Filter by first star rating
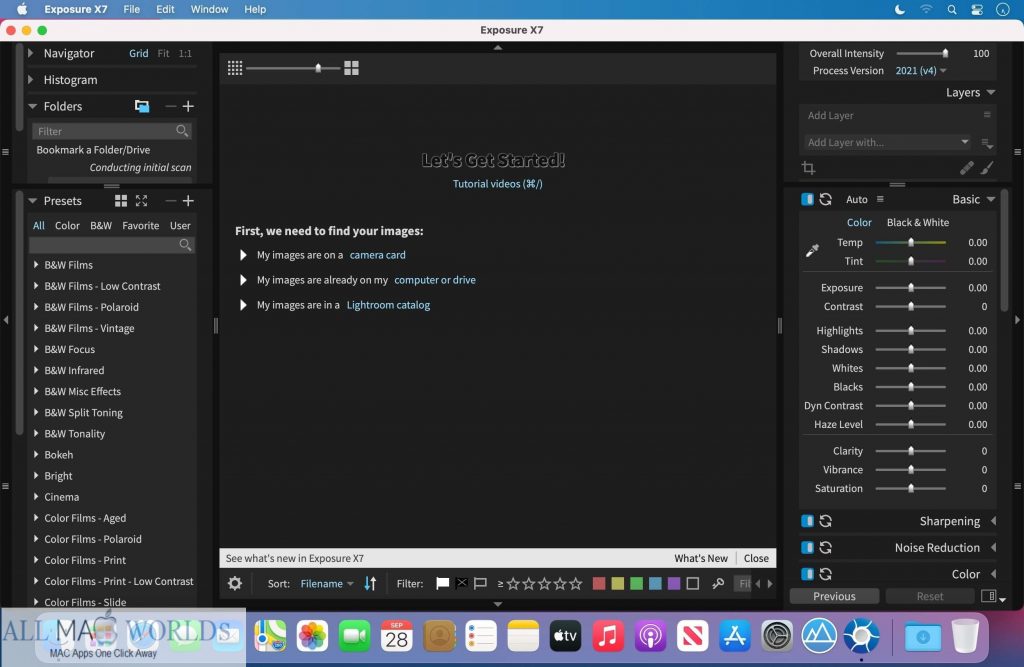 pyautogui.click(x=513, y=583)
